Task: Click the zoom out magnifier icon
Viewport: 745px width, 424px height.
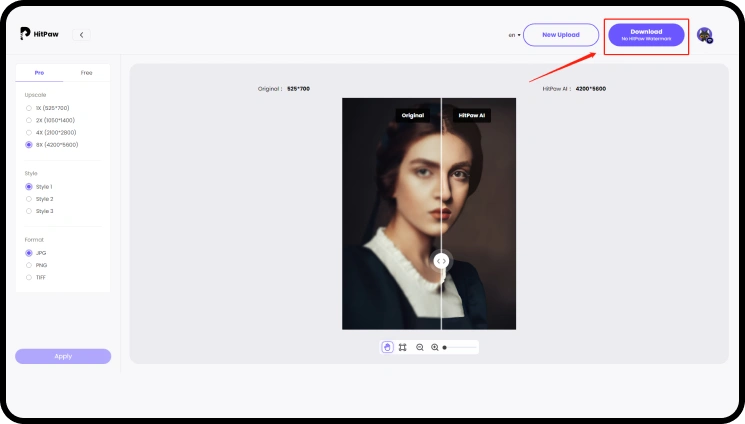Action: 420,347
